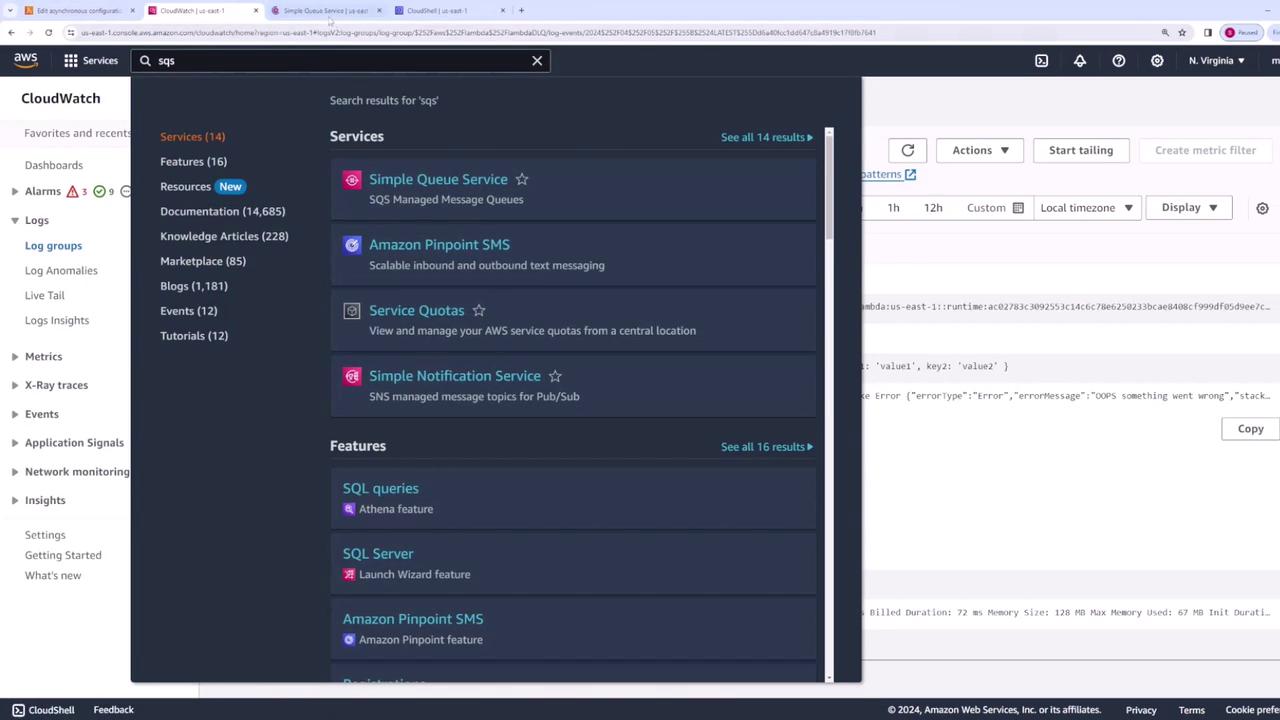Open the settings gear in top bar
The image size is (1280, 720).
[x=1157, y=61]
